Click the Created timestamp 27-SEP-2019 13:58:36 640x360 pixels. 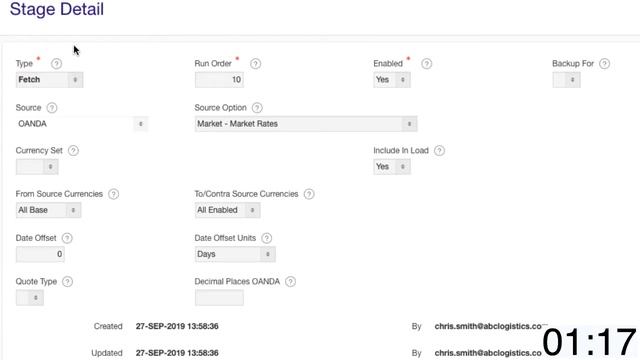click(177, 326)
